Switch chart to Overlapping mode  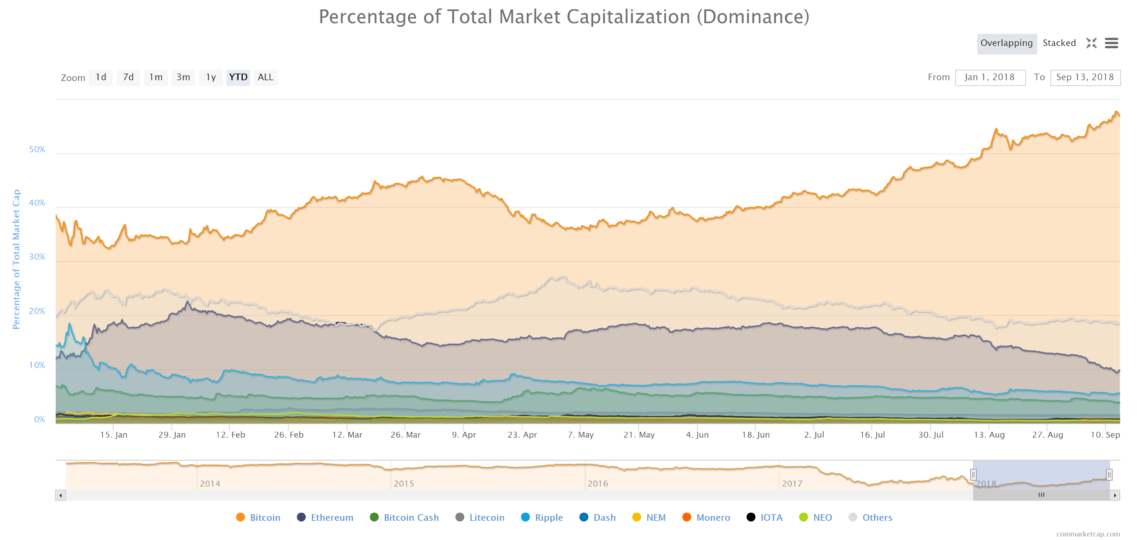(x=1006, y=43)
